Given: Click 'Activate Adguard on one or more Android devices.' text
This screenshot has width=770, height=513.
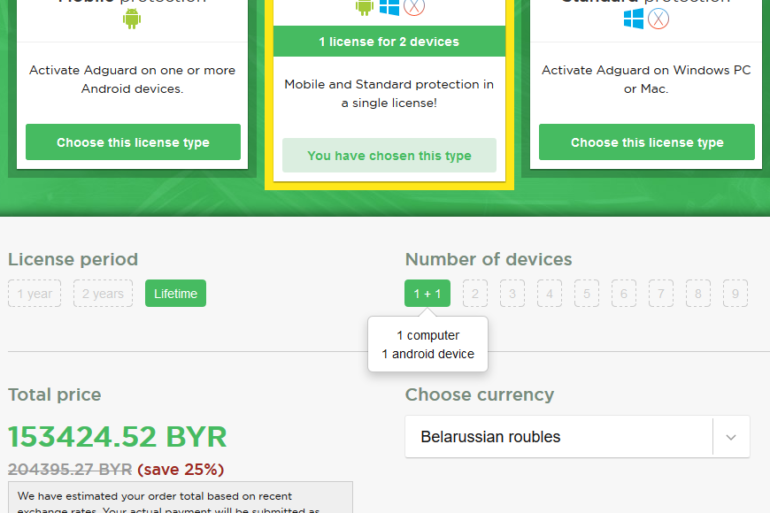Looking at the screenshot, I should pyautogui.click(x=132, y=79).
